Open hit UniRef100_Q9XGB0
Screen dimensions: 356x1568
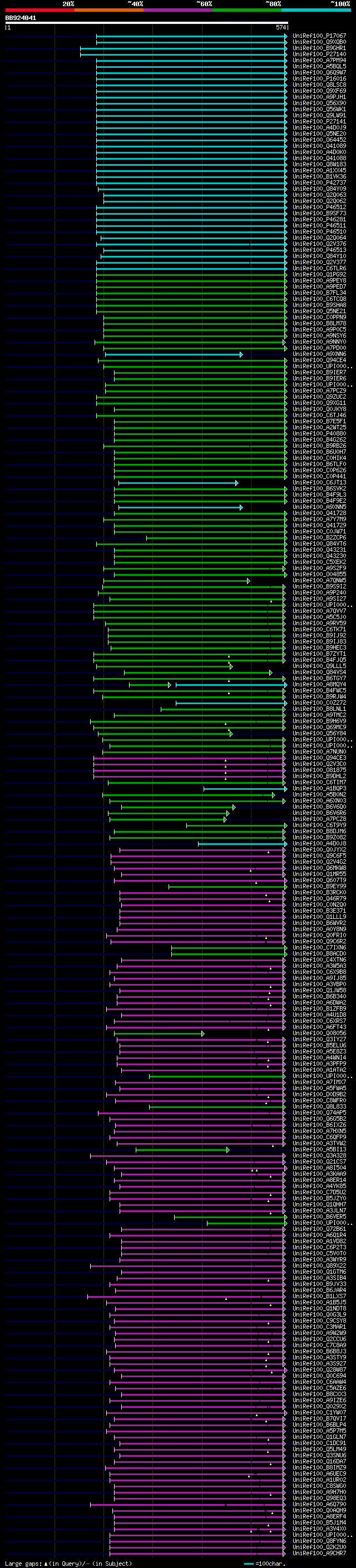(319, 42)
